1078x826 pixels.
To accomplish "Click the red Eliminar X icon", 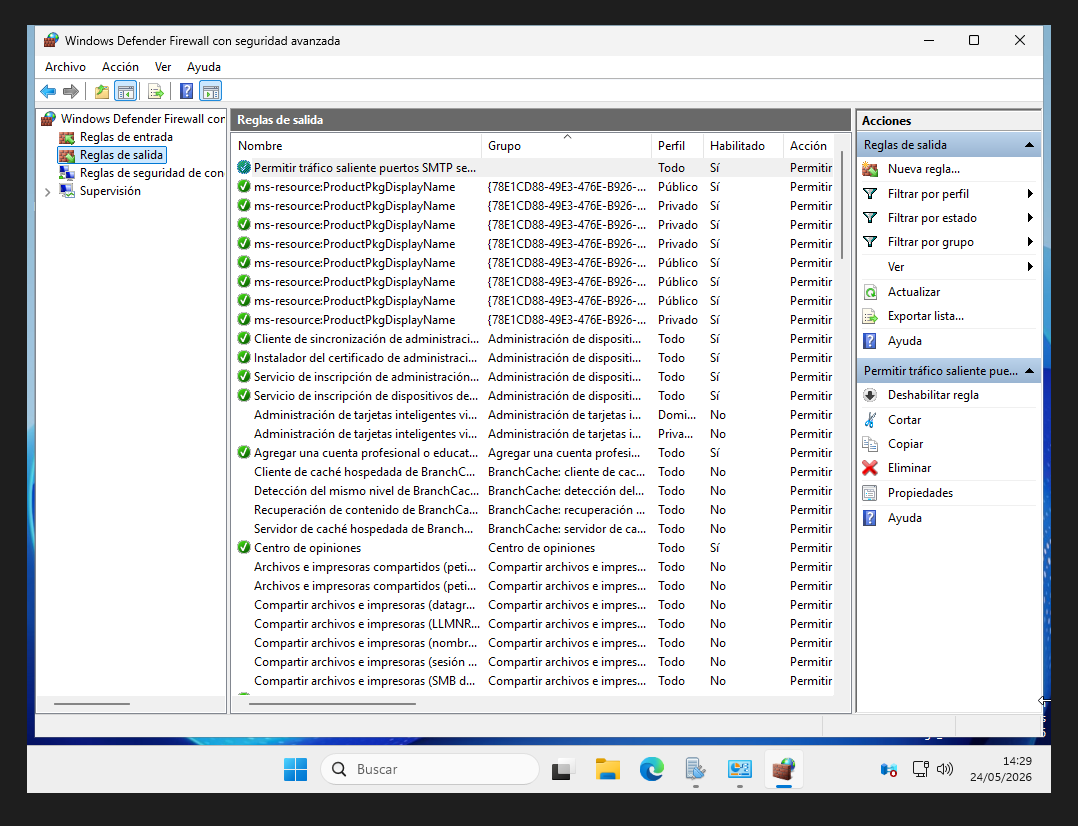I will [x=870, y=468].
